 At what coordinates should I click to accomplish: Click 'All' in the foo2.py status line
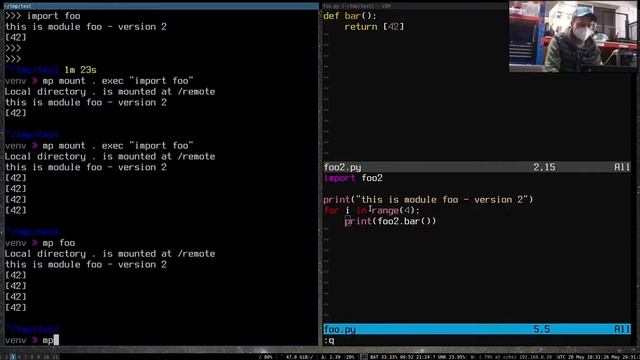622,167
